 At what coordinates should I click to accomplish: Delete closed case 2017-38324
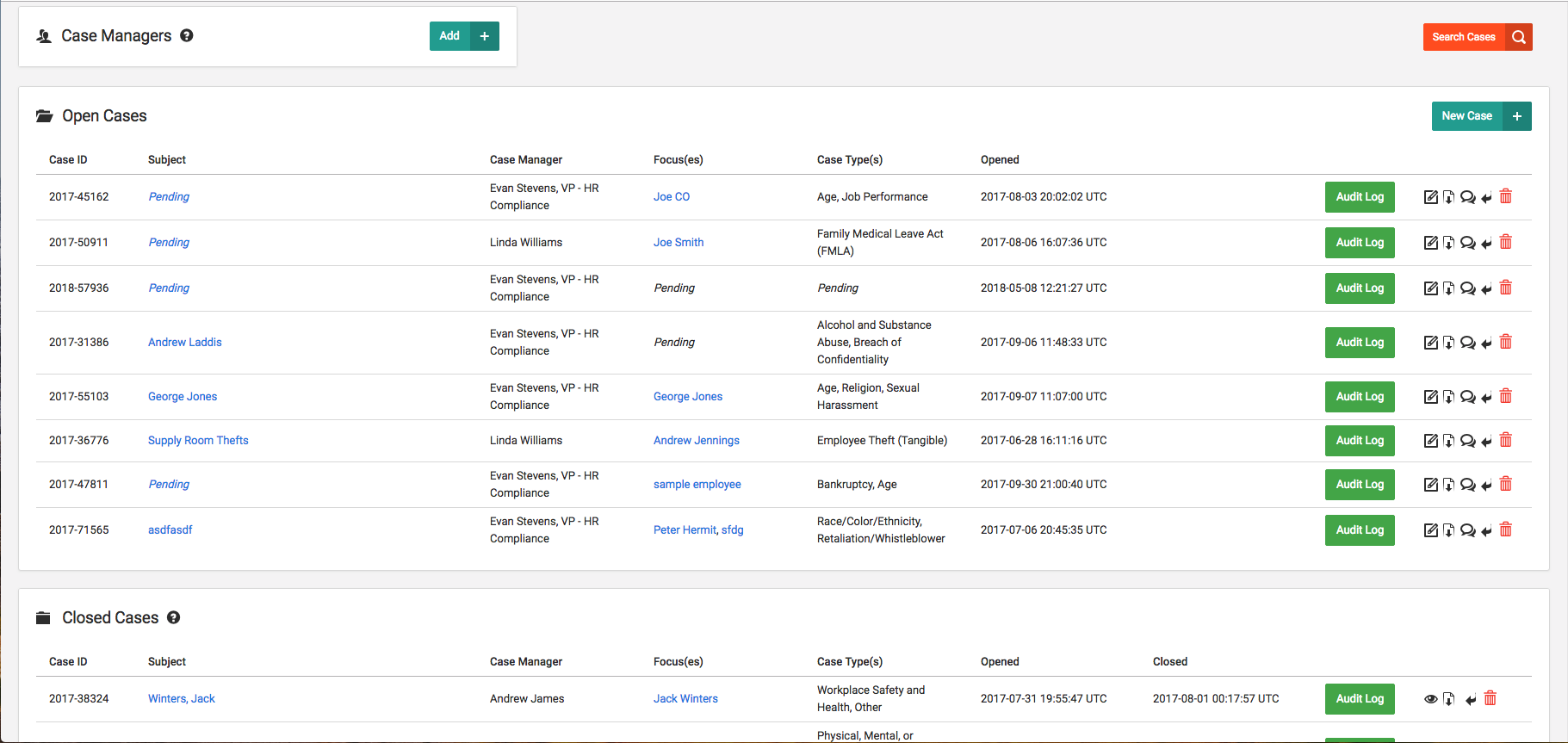[x=1490, y=698]
